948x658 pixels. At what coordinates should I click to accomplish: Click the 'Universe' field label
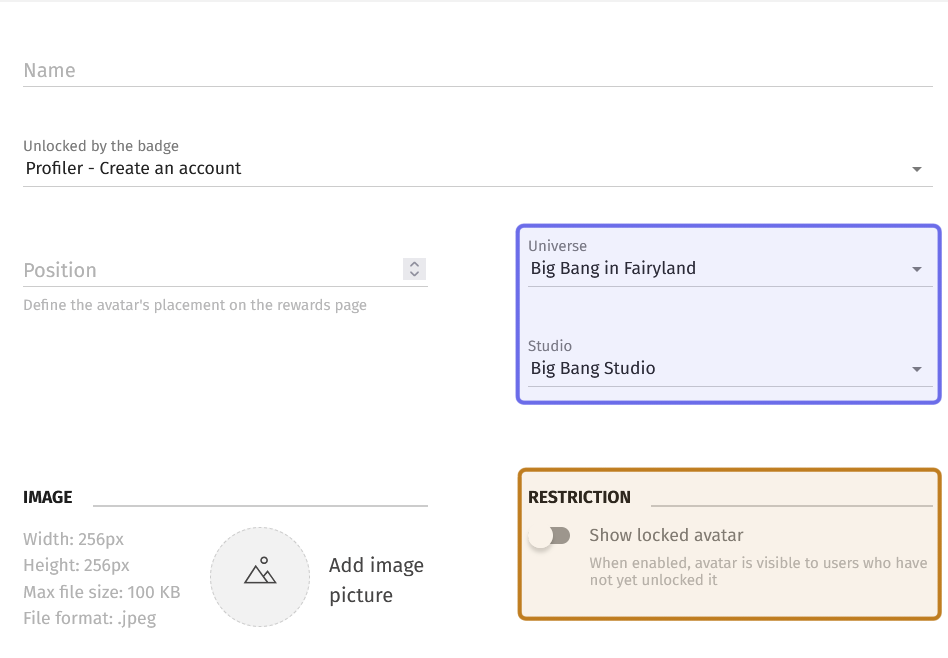coord(557,246)
